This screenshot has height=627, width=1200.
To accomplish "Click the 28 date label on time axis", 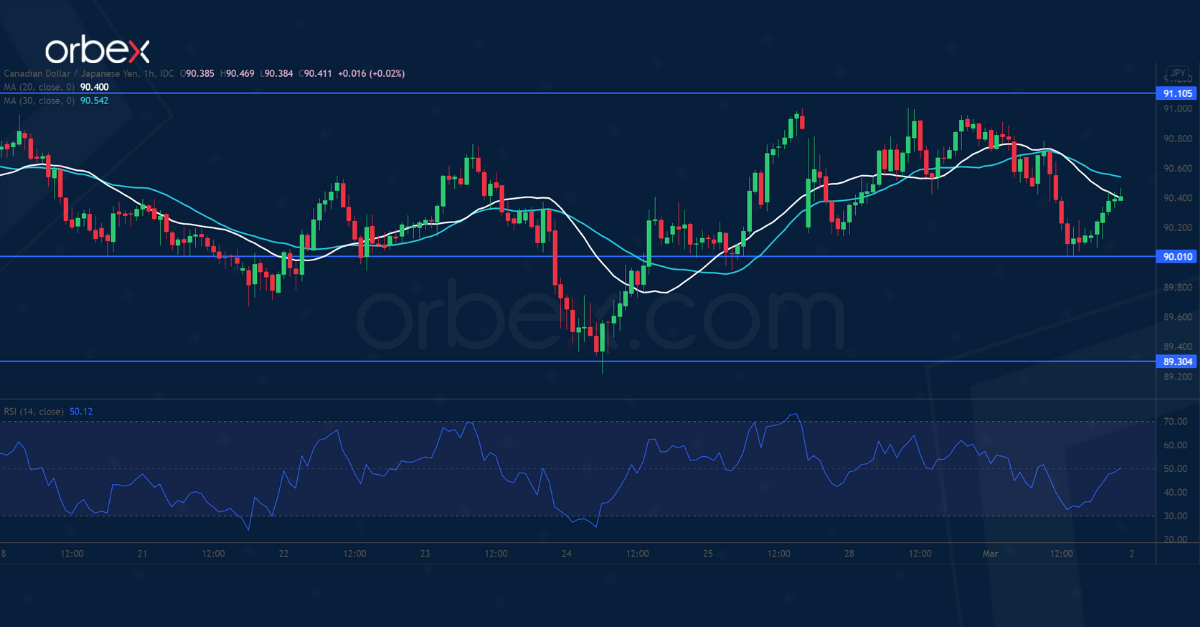I will pyautogui.click(x=849, y=553).
